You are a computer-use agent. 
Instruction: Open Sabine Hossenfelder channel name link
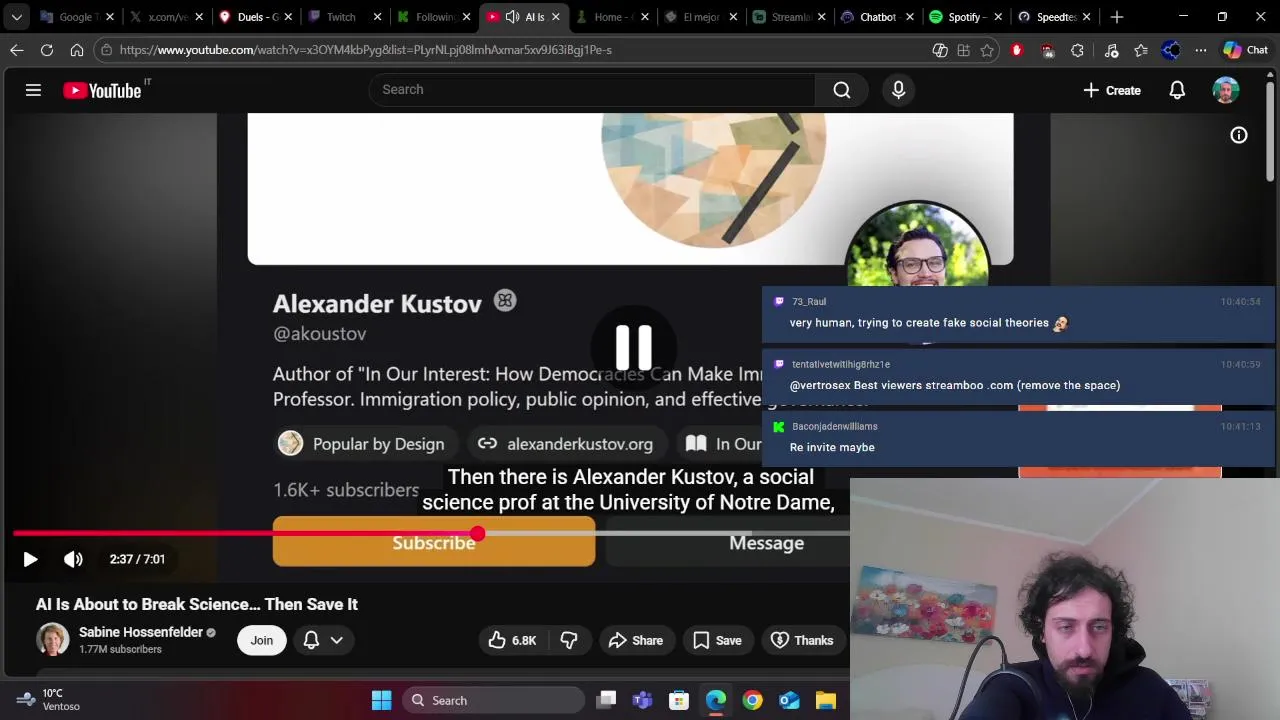pos(140,632)
